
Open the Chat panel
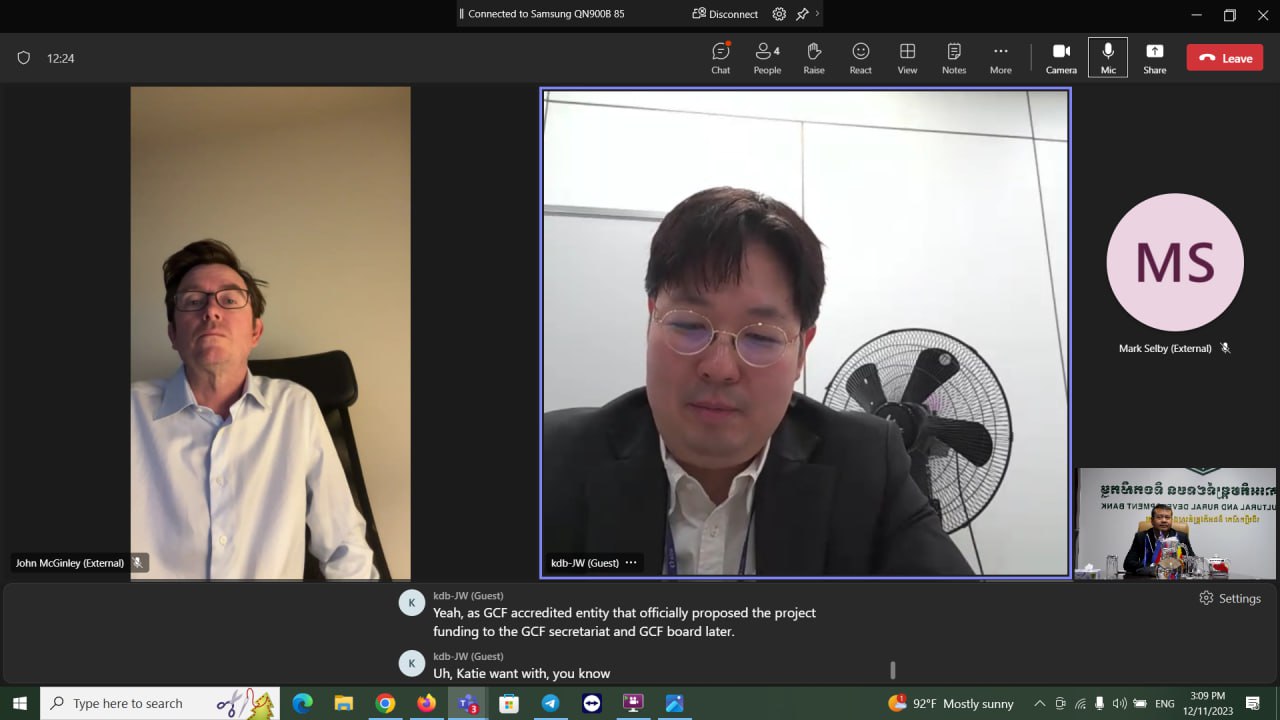pyautogui.click(x=720, y=58)
